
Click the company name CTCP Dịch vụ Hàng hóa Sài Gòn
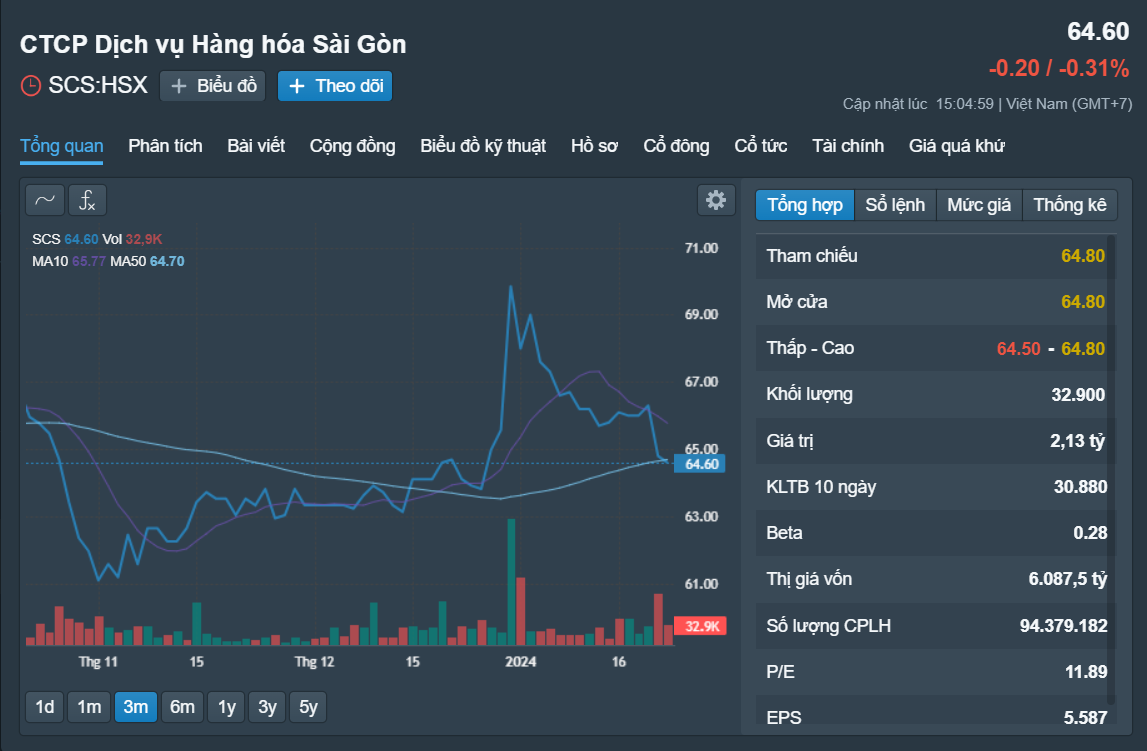click(213, 45)
